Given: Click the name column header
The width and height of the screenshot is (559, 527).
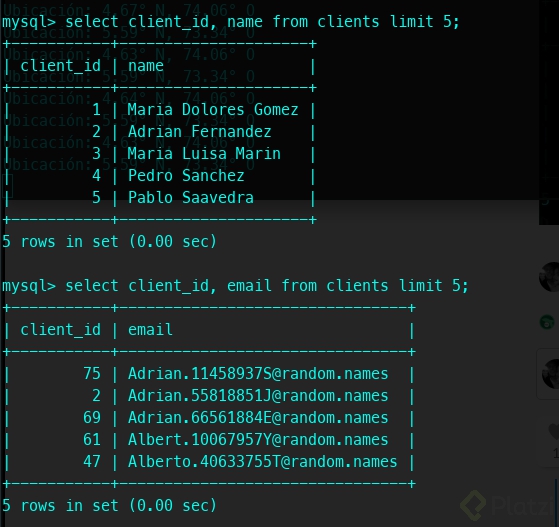Looking at the screenshot, I should 145,66.
